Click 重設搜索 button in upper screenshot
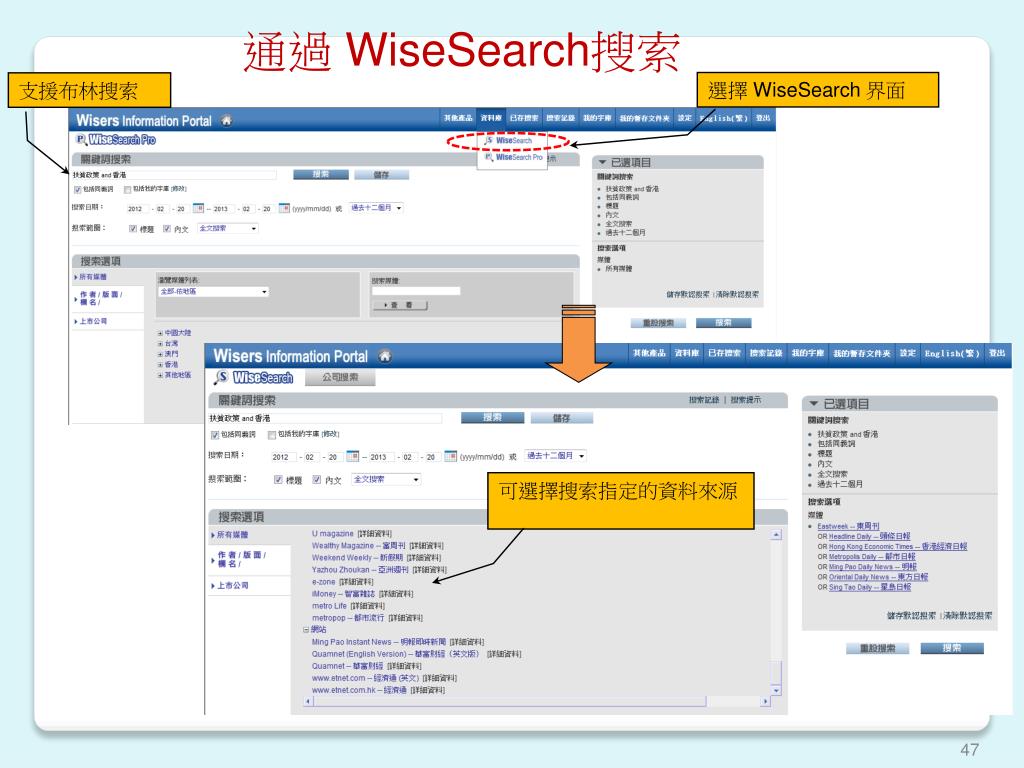The image size is (1024, 768). pyautogui.click(x=658, y=323)
